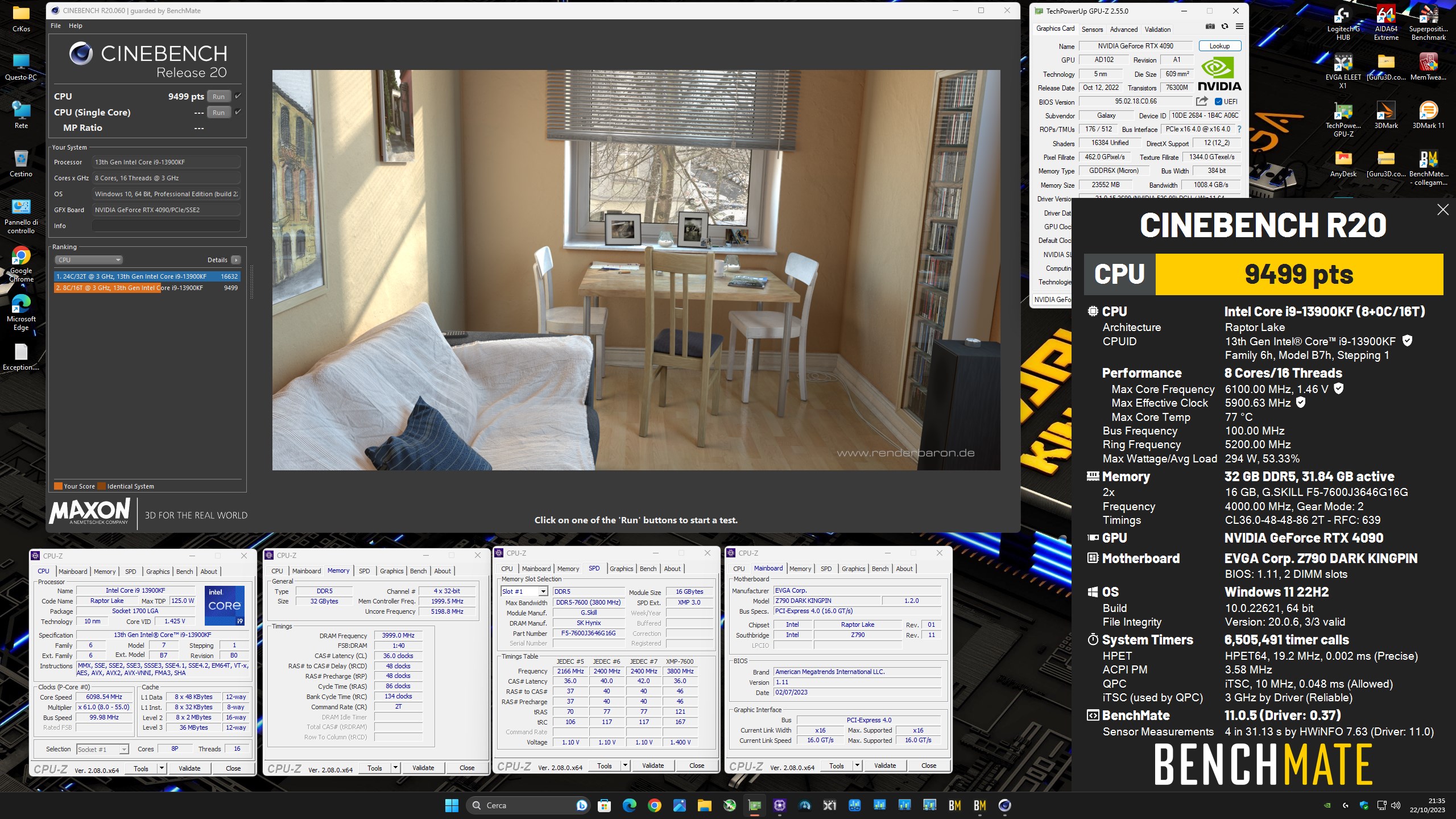
Task: Open Tools dropdown arrow in the CPU-Z CPU window
Action: pos(162,768)
